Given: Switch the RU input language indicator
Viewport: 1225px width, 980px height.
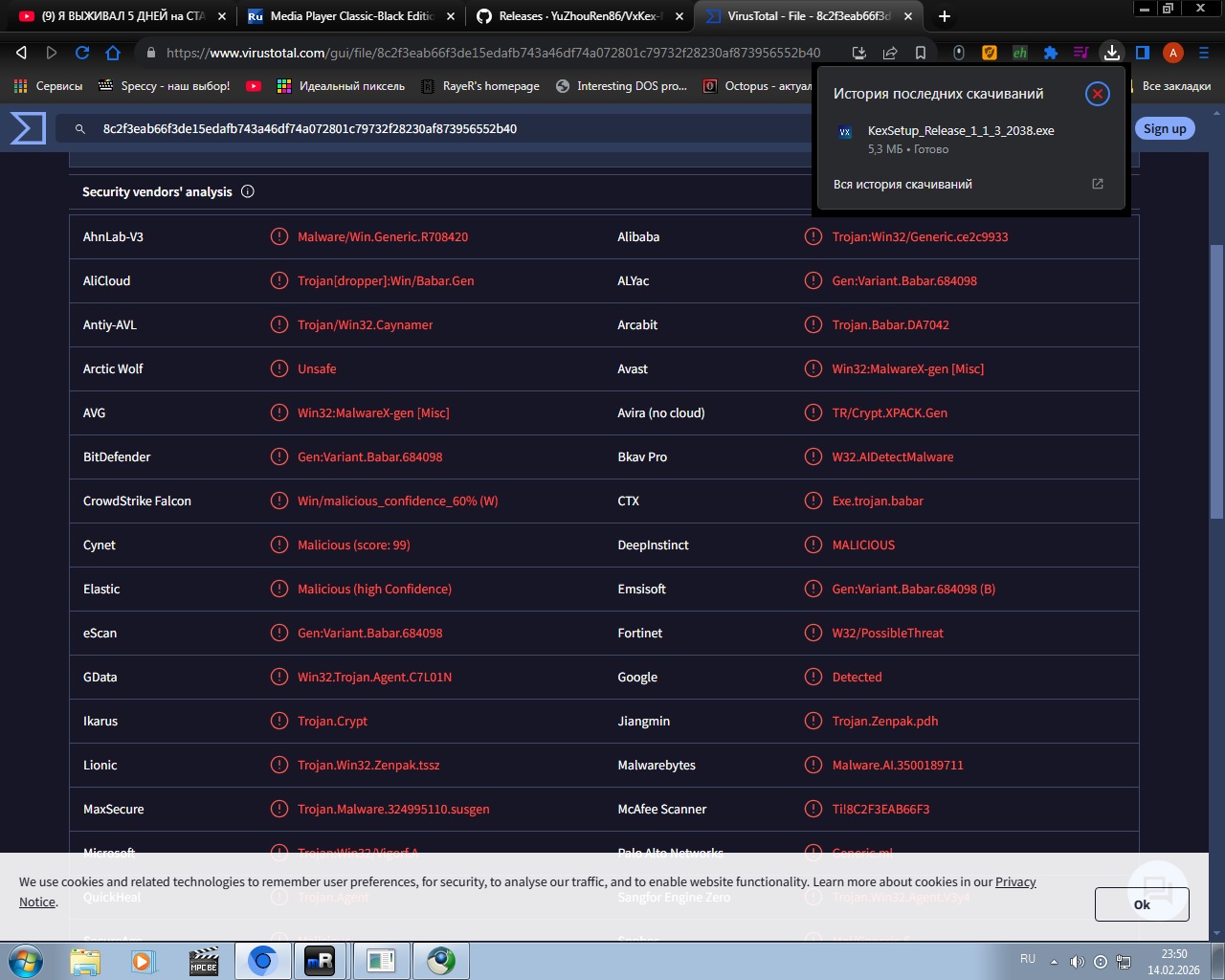Looking at the screenshot, I should (1028, 959).
